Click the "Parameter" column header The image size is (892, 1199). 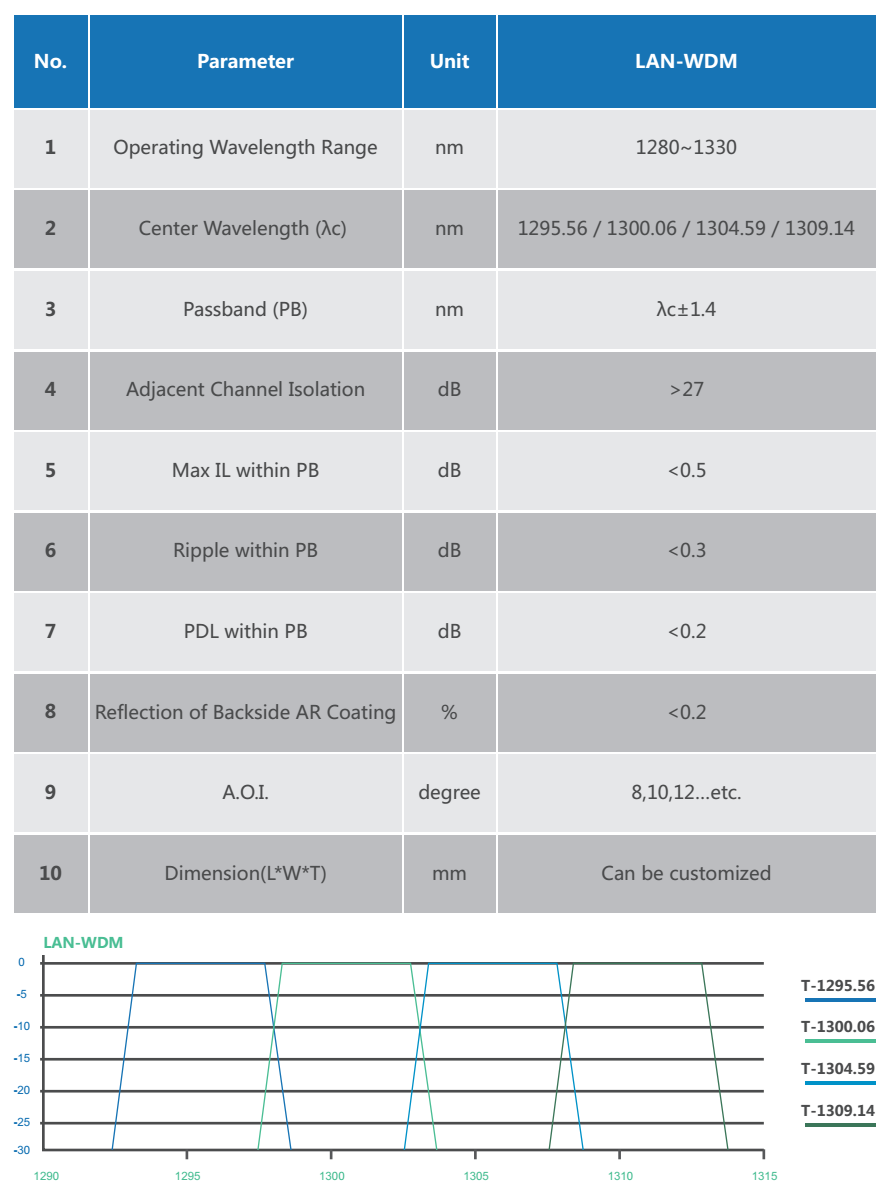coord(245,61)
